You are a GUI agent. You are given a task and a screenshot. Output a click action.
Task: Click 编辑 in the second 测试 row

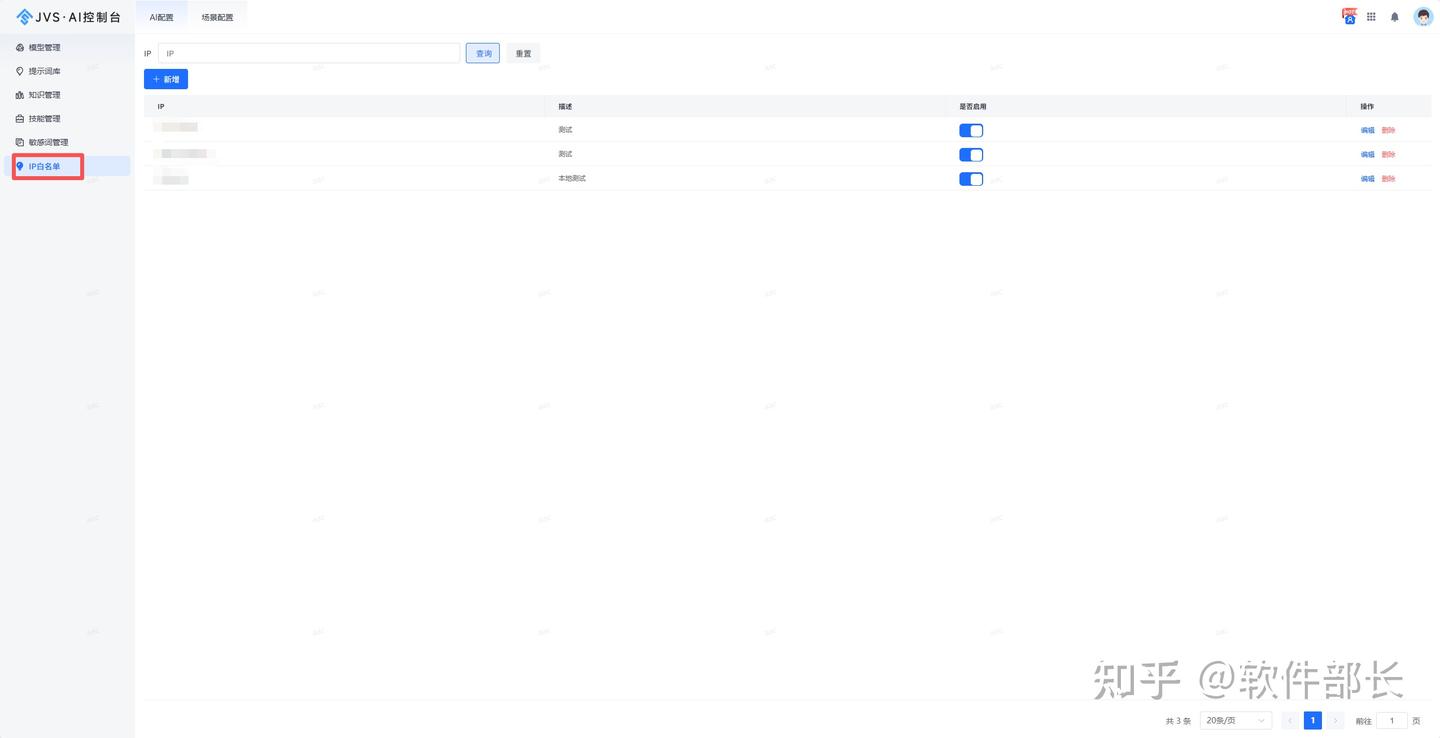tap(1367, 154)
